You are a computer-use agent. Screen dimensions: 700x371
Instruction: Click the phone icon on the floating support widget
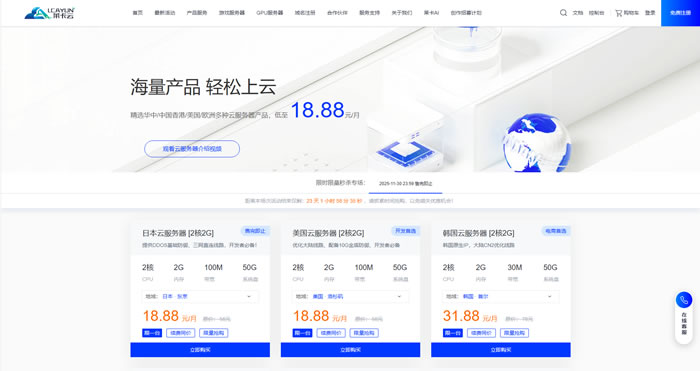(683, 300)
